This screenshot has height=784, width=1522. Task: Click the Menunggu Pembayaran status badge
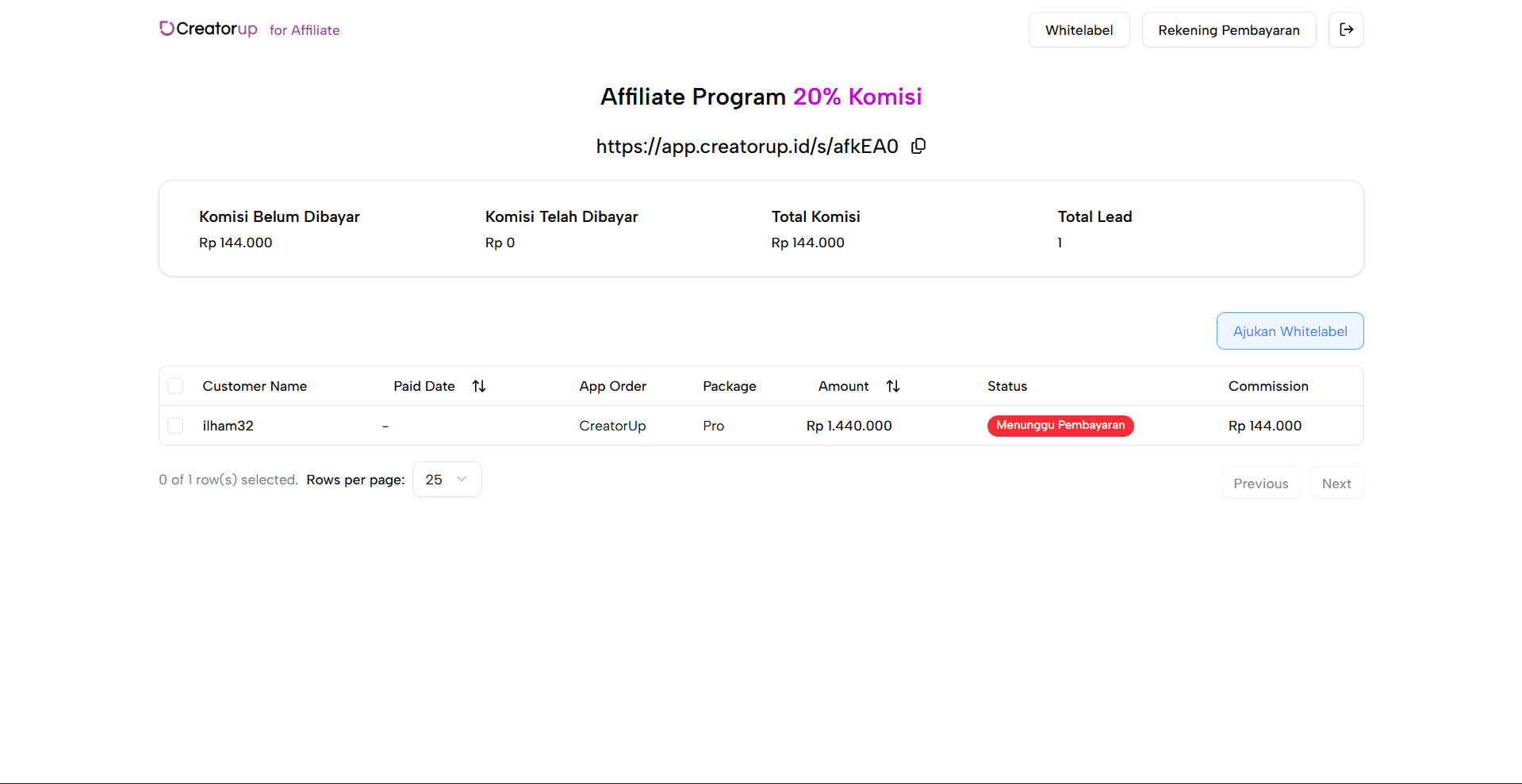click(x=1060, y=426)
